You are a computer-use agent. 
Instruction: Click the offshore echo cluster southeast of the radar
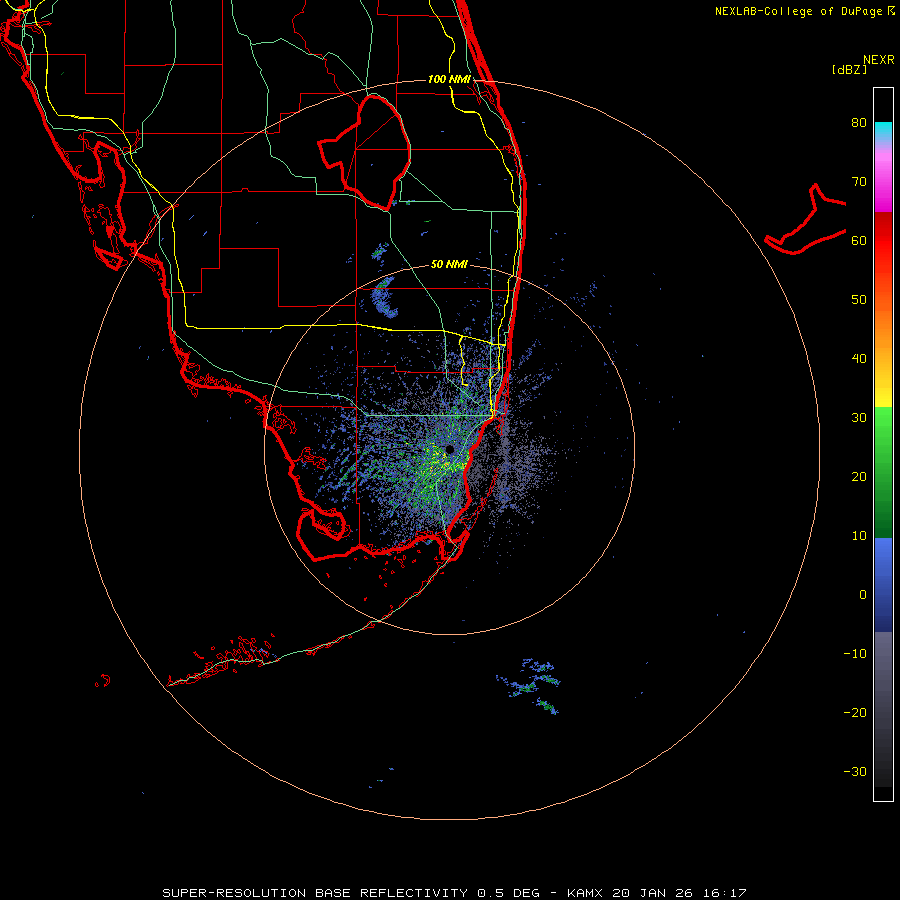pos(529,685)
